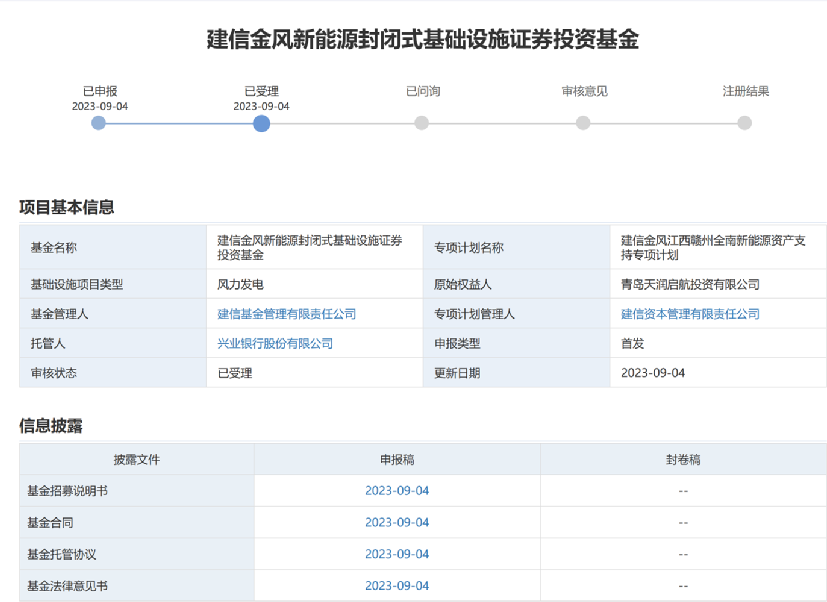Click 青岛天润启航投资有限公司 value cell

[x=718, y=284]
